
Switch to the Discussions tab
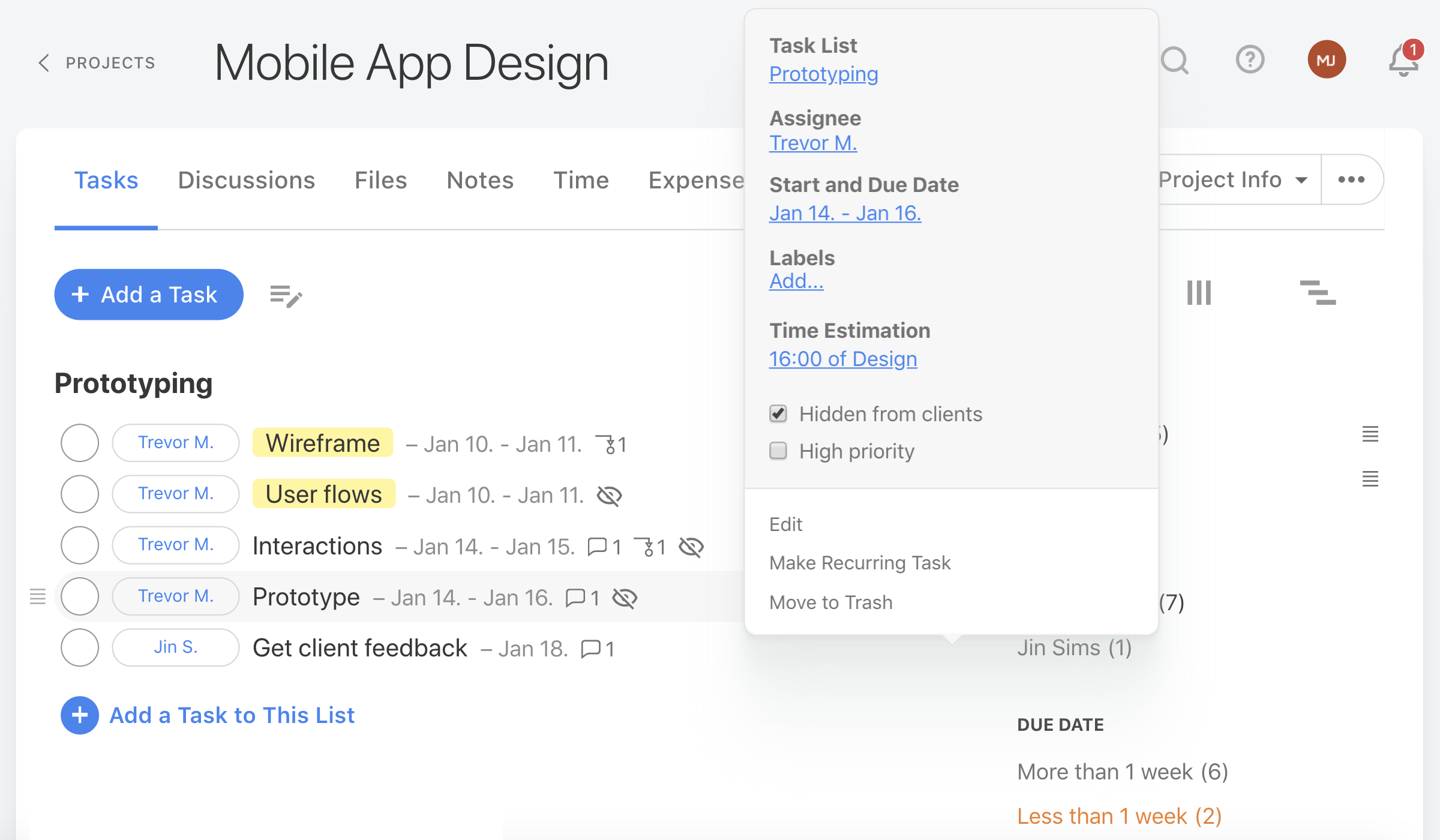[x=247, y=180]
